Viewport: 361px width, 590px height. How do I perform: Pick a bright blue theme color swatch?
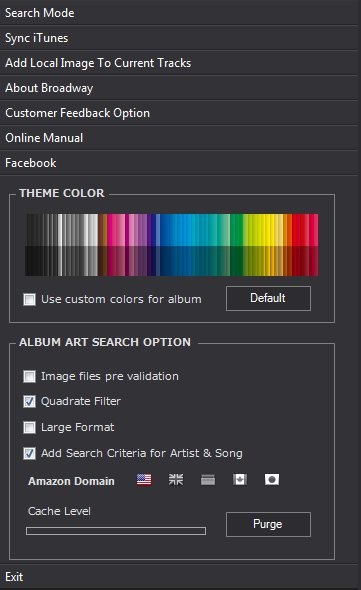pyautogui.click(x=169, y=230)
